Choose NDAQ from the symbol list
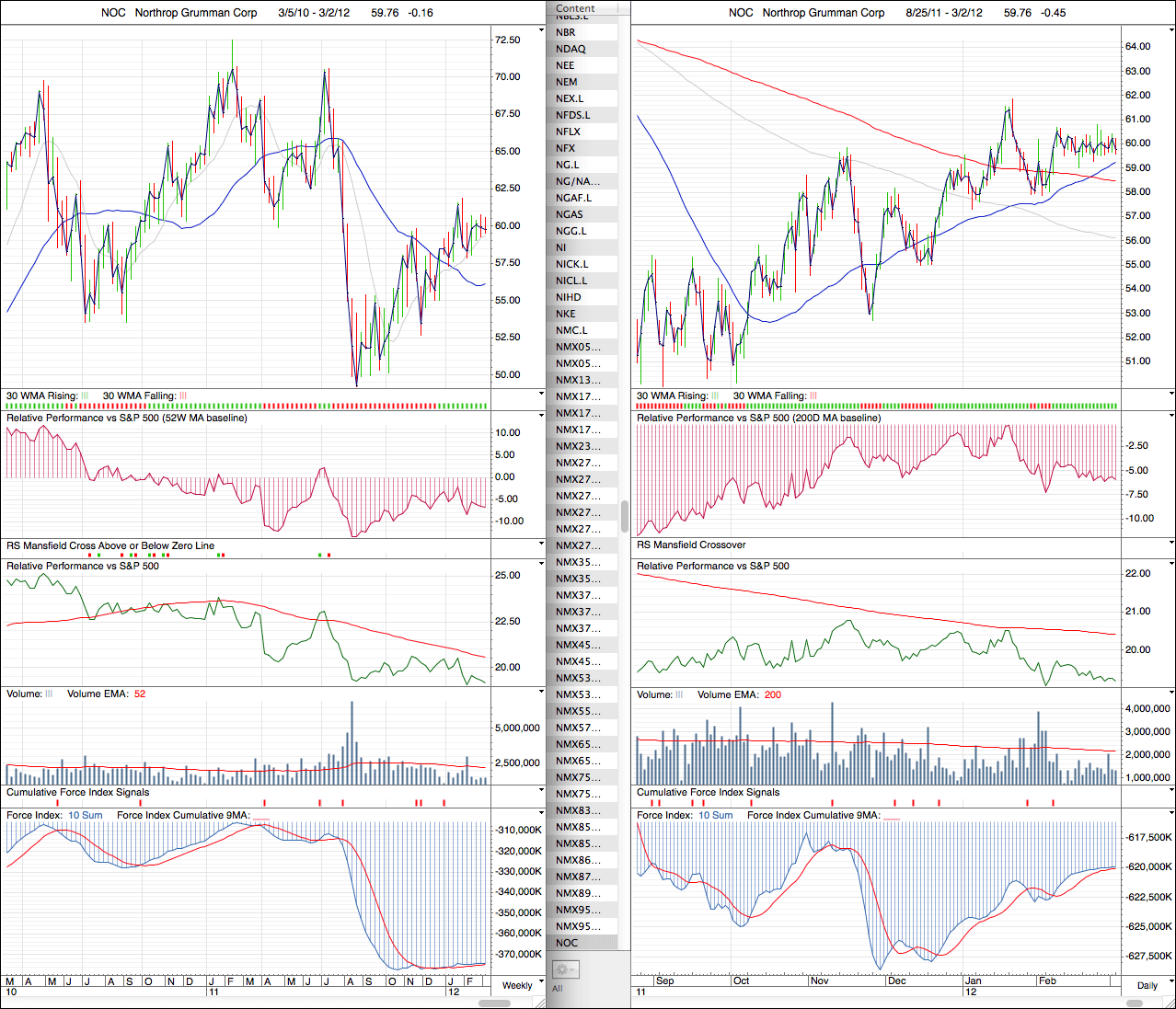 [x=571, y=49]
